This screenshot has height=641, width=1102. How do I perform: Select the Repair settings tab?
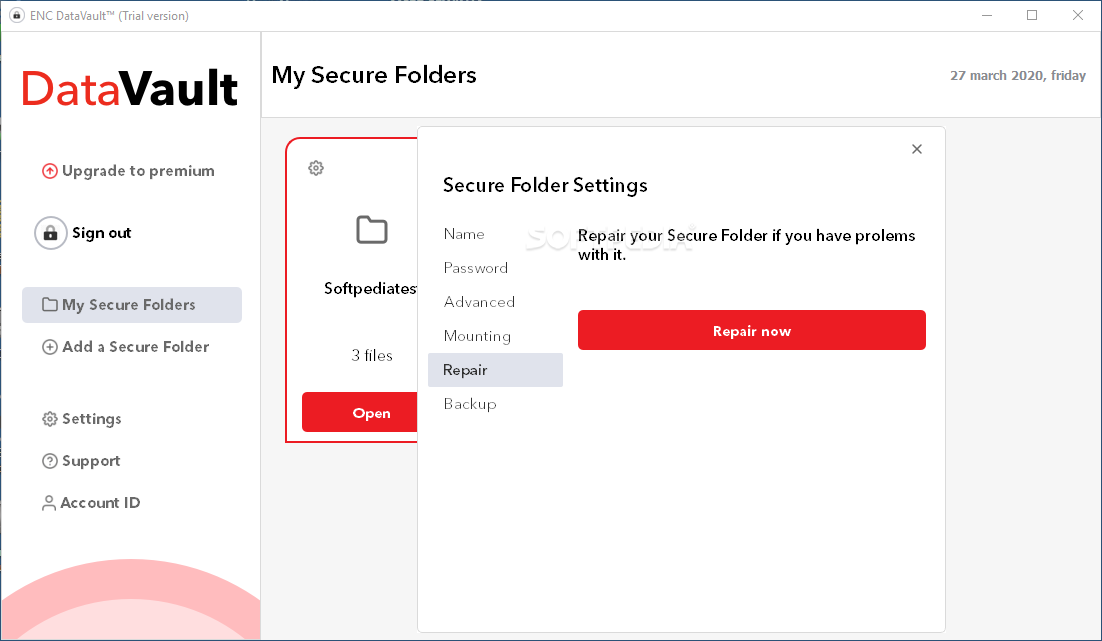pos(495,370)
